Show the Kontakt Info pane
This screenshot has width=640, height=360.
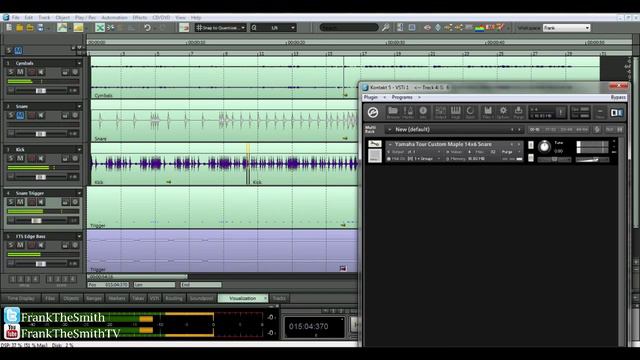pyautogui.click(x=423, y=112)
